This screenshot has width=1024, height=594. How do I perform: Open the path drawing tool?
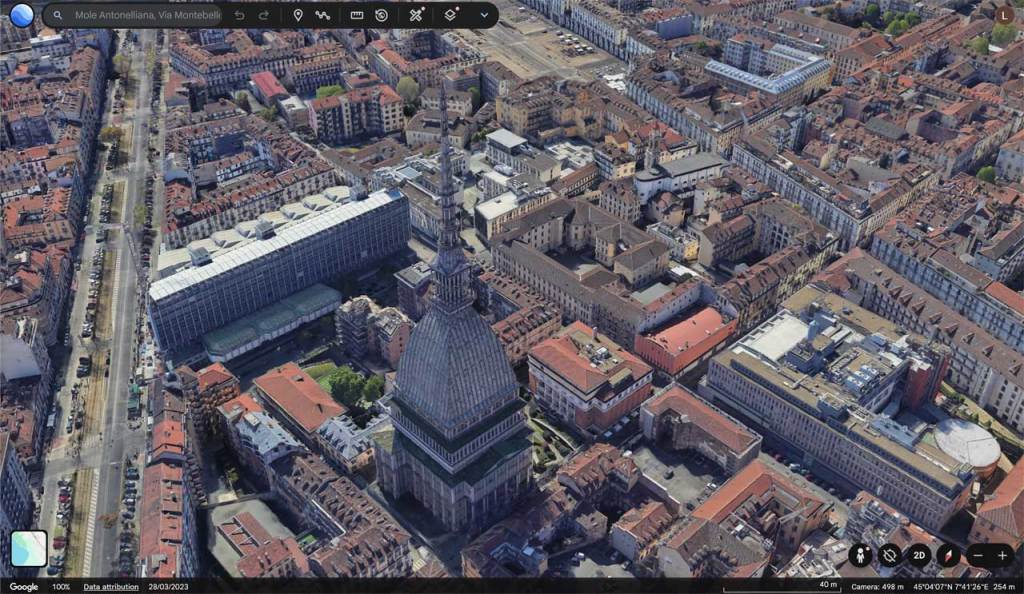(x=324, y=15)
